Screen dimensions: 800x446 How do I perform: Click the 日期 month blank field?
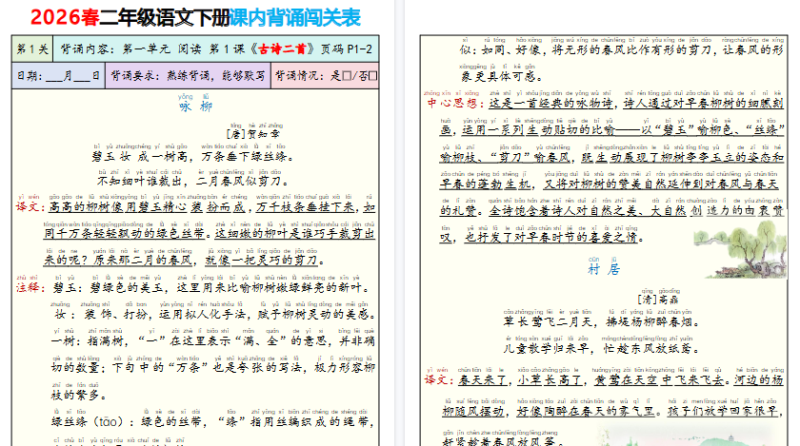[54, 77]
